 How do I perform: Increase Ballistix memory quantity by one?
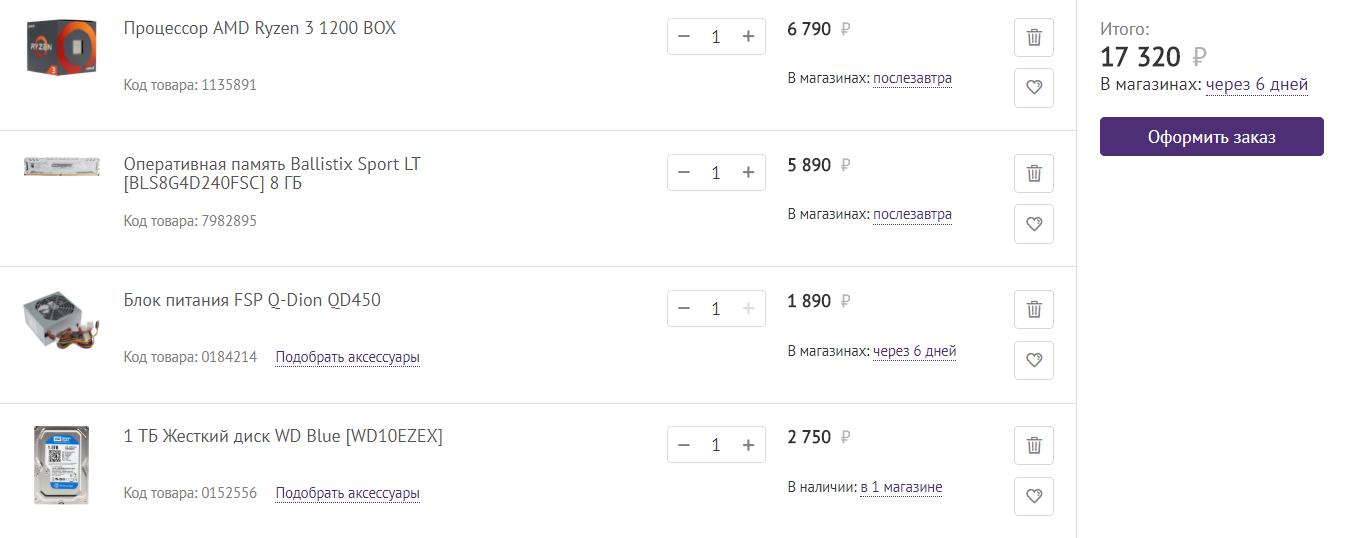tap(748, 173)
